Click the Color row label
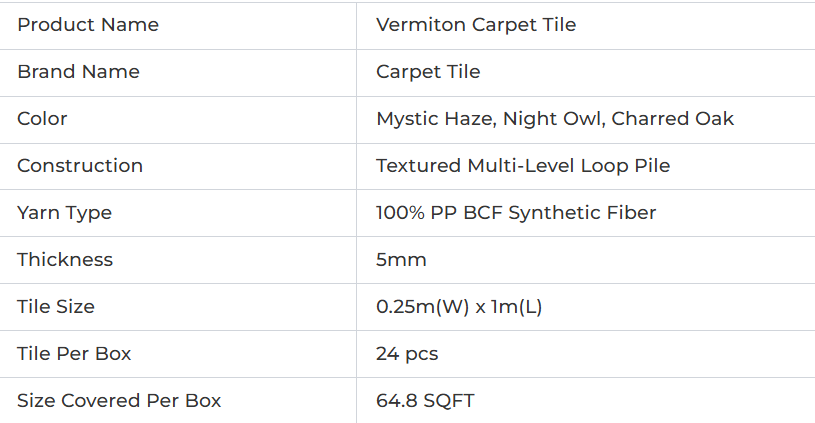 tap(42, 118)
